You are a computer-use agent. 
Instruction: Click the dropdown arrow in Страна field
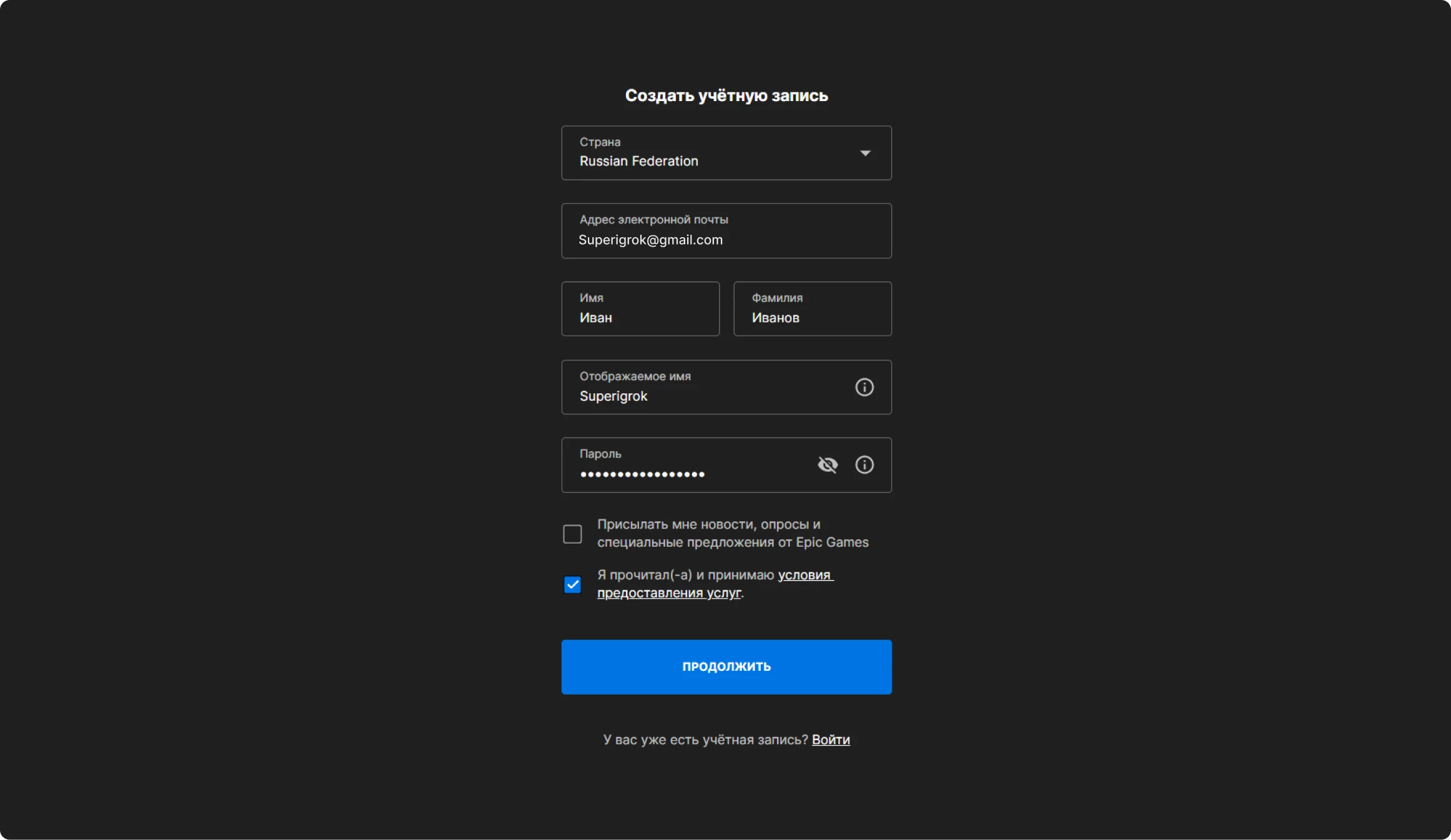coord(865,153)
